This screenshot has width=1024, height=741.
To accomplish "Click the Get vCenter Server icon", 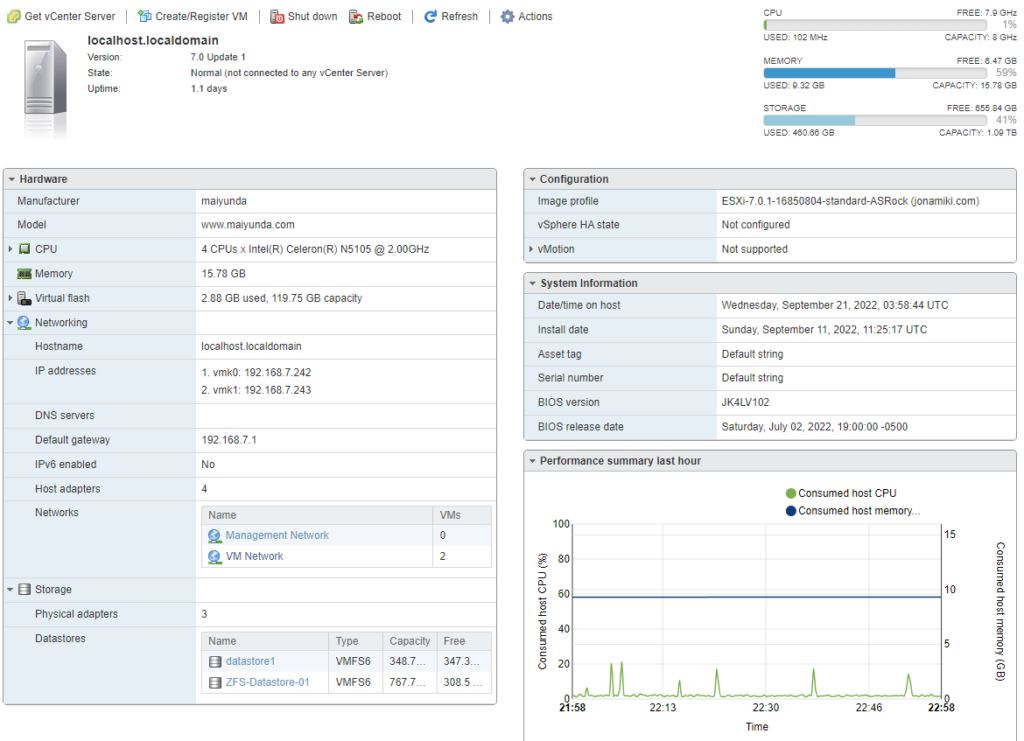I will 12,16.
